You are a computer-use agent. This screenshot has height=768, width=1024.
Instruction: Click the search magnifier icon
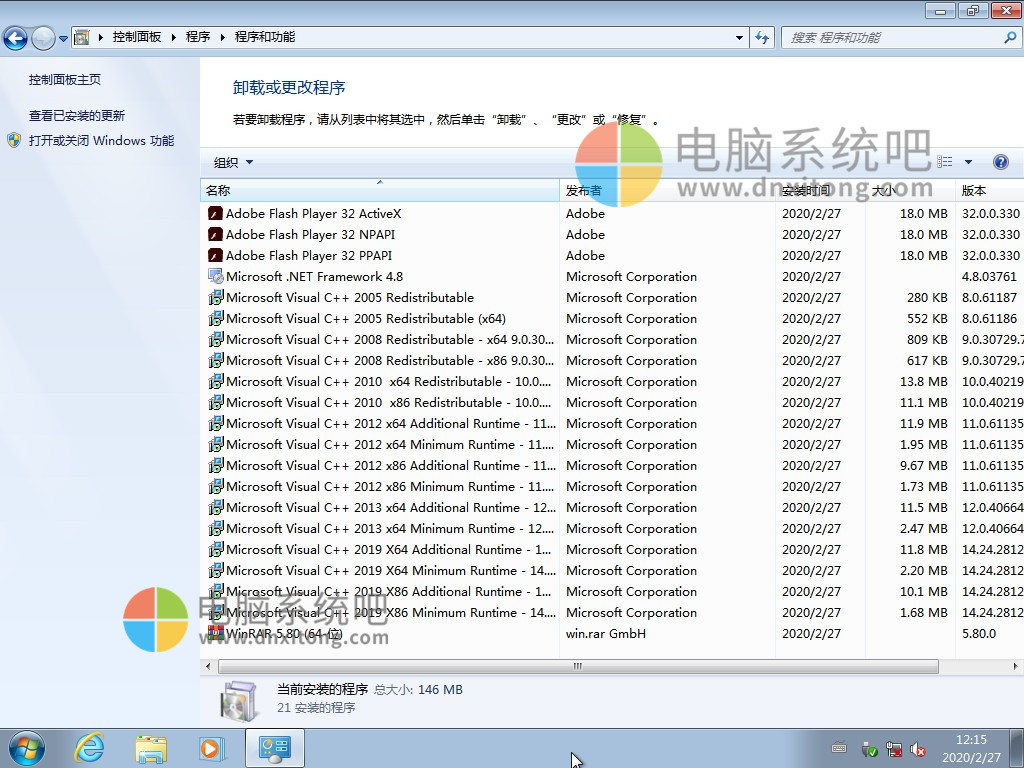[x=1010, y=37]
